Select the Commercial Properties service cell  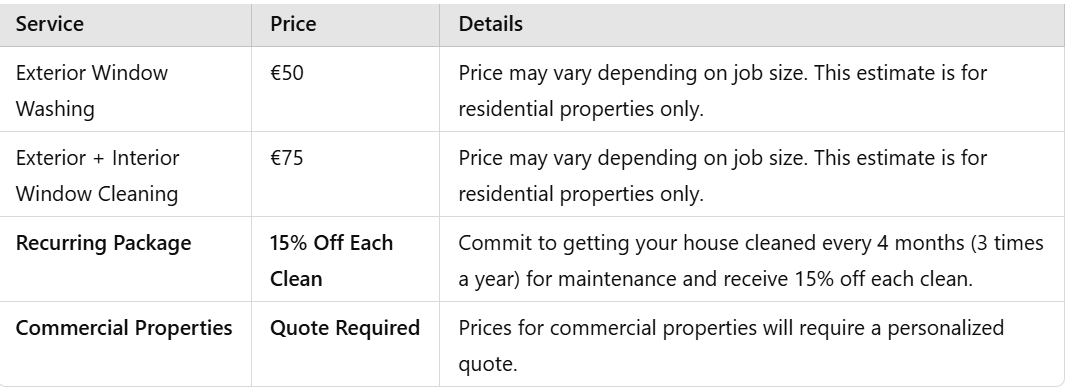click(x=126, y=344)
